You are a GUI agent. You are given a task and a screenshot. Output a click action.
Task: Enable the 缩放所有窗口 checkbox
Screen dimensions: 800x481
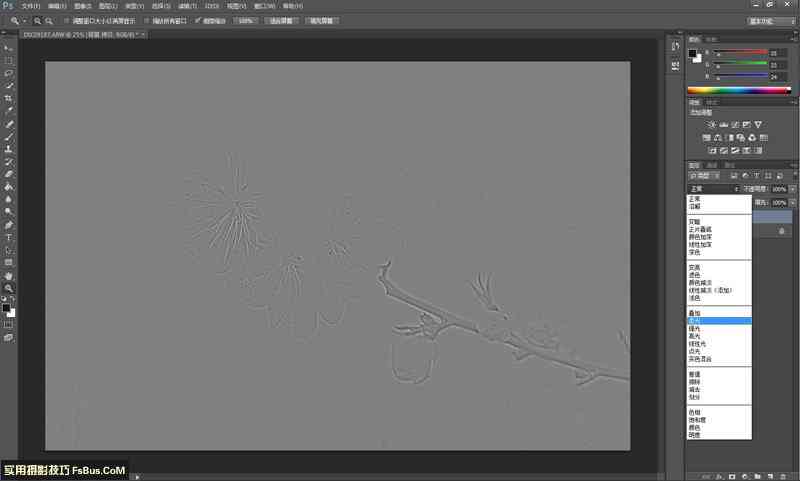(x=145, y=20)
